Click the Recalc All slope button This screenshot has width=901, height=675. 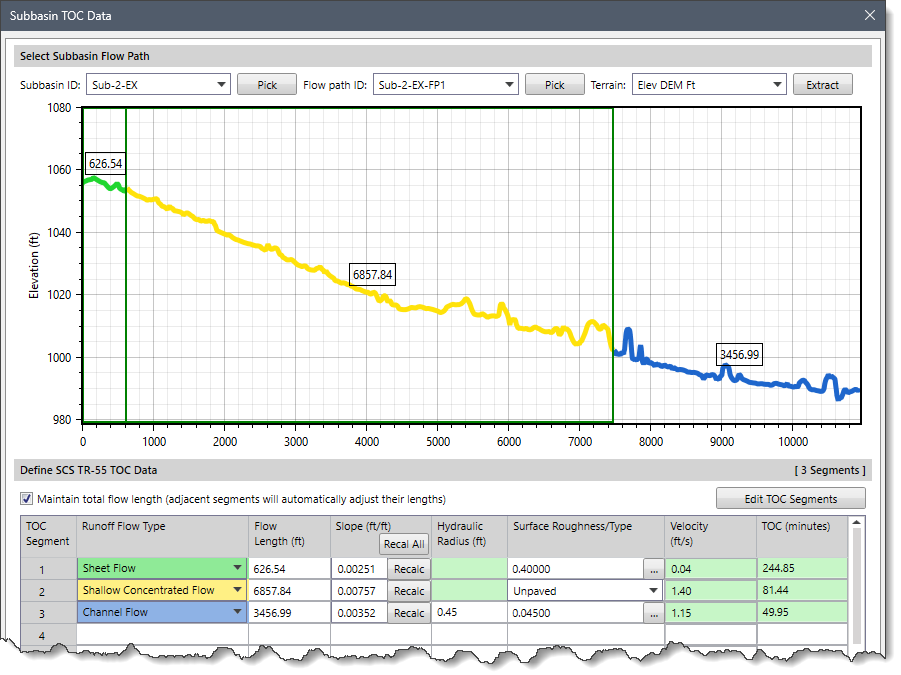pos(404,544)
